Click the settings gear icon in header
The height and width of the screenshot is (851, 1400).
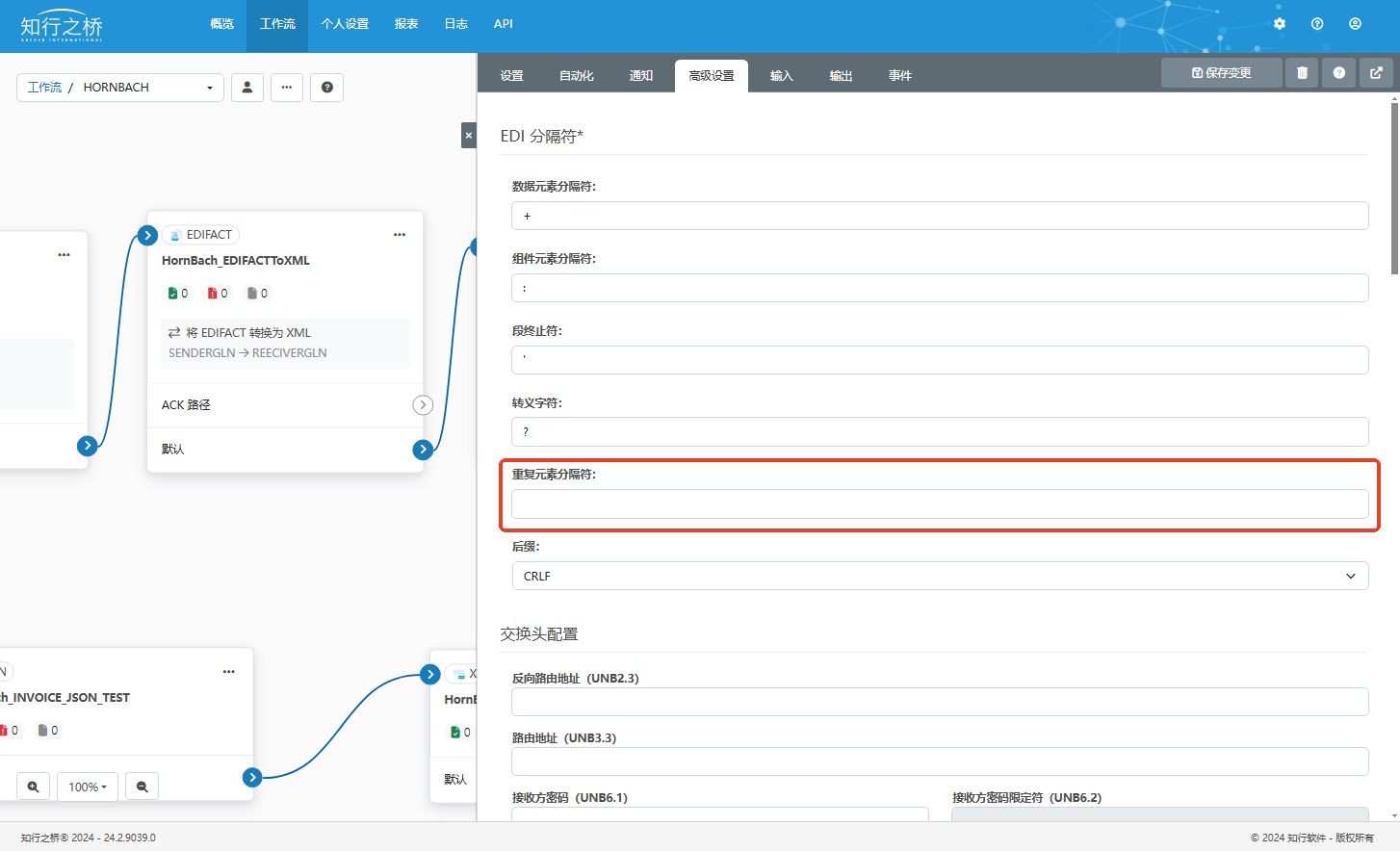pos(1280,24)
